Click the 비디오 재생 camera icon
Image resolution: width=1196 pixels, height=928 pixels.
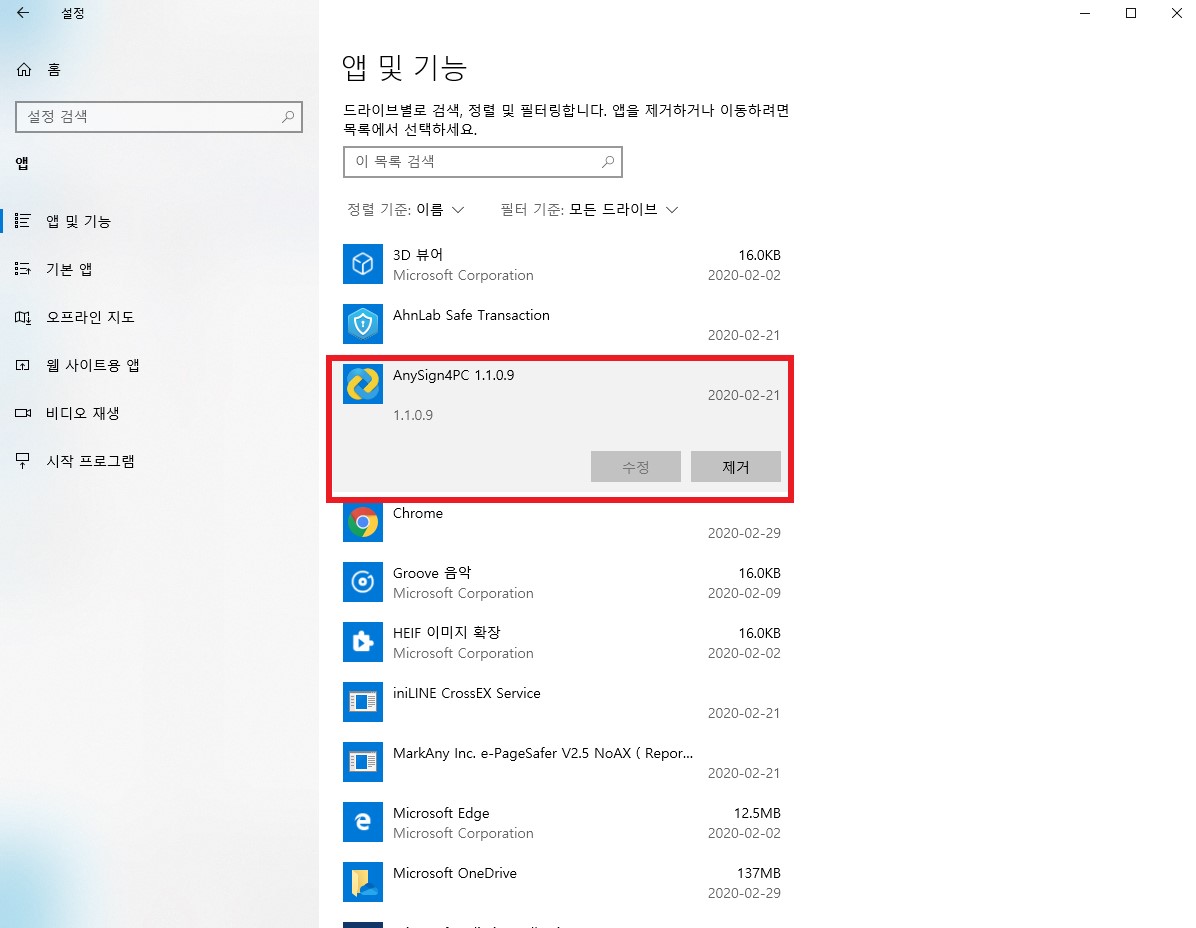(23, 413)
